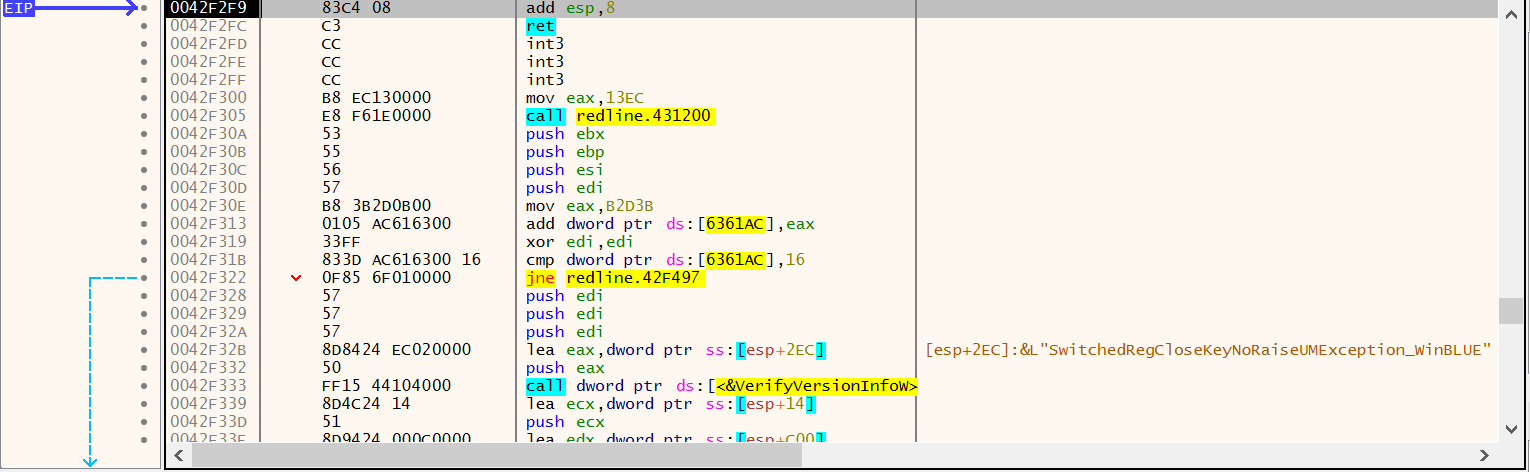The width and height of the screenshot is (1530, 472).
Task: Select the 'lea ecx,dword ptr ss:[esp+14]' instruction
Action: pyautogui.click(x=669, y=404)
